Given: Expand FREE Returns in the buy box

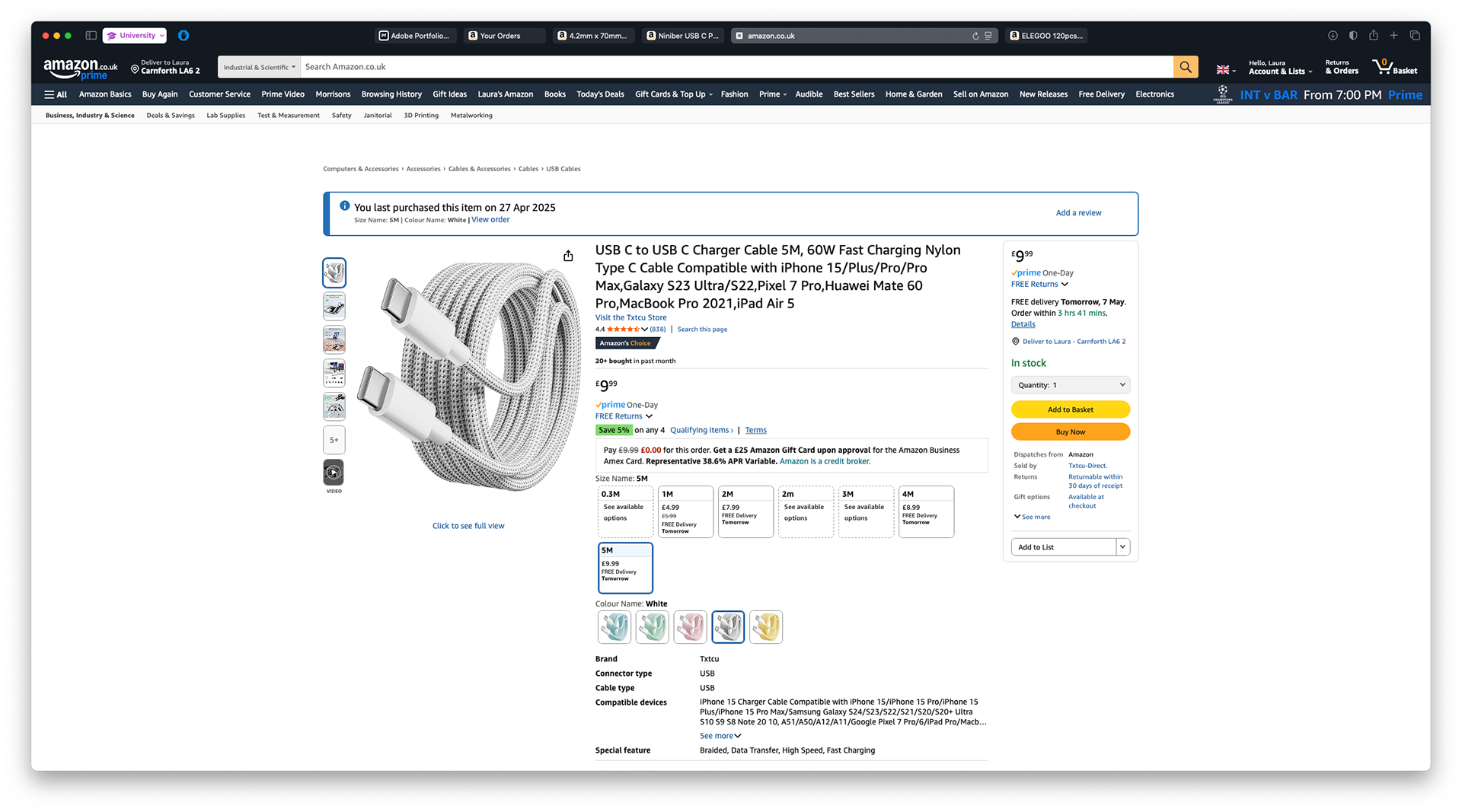Looking at the screenshot, I should [x=1039, y=285].
